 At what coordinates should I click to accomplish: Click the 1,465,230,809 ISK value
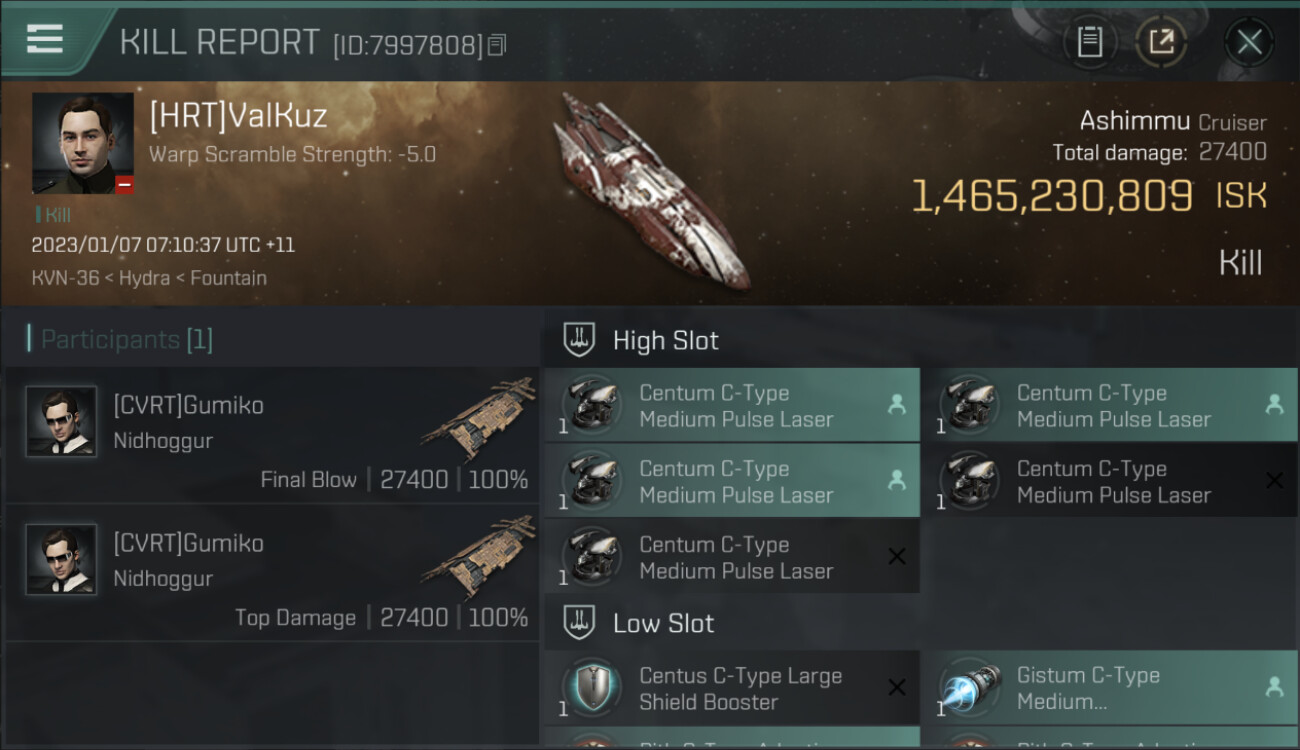(1052, 196)
